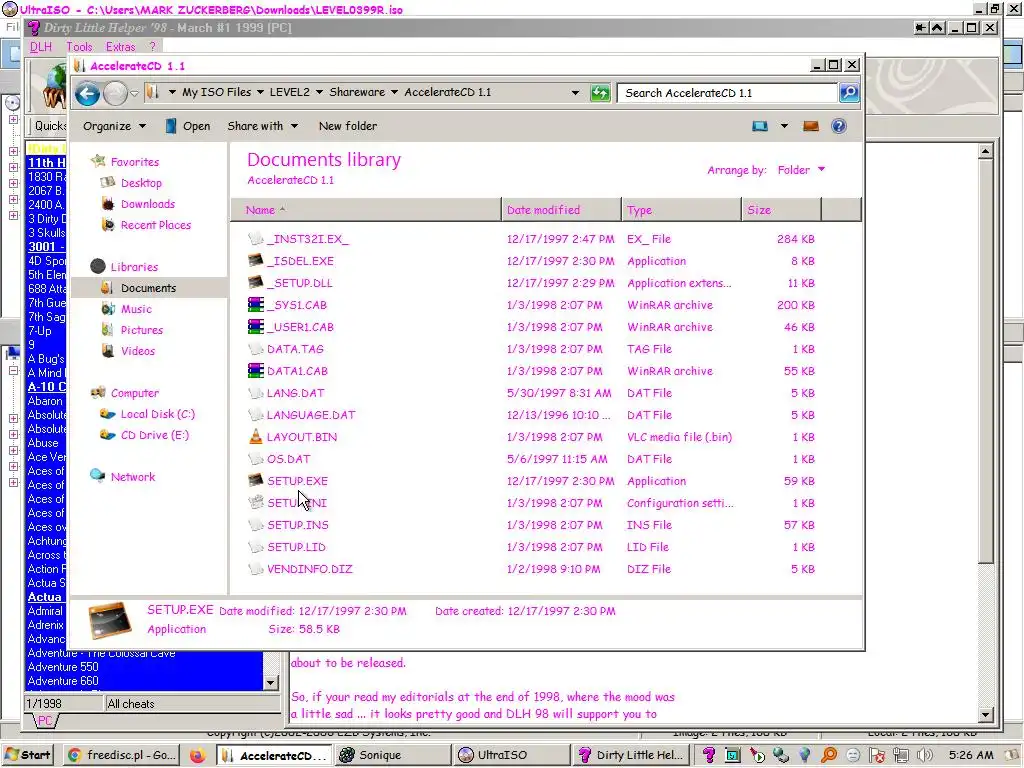Expand the Shareware breadcrumb arrow
This screenshot has height=768, width=1024.
(x=394, y=92)
